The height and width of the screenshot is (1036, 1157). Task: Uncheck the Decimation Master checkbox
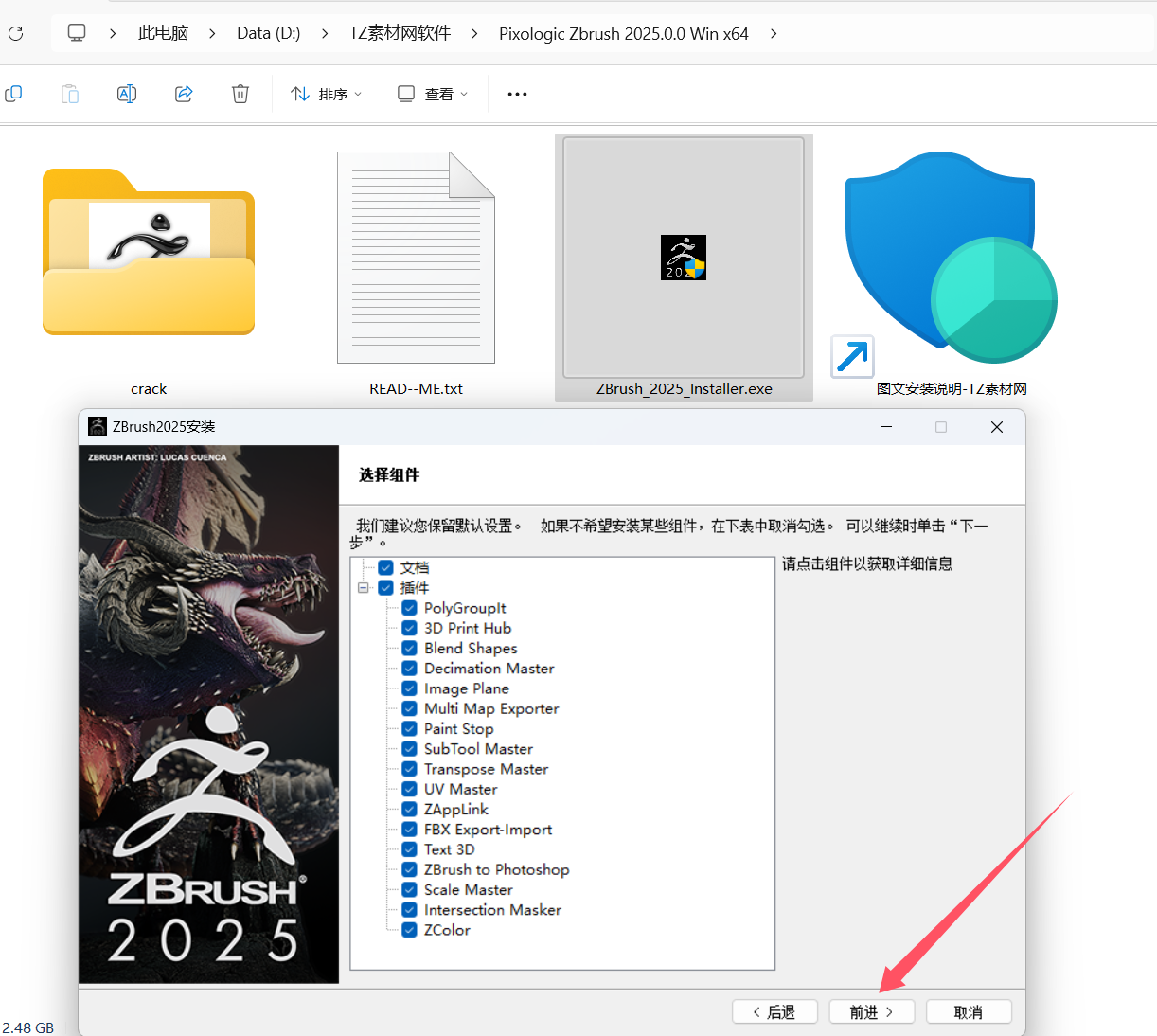(409, 669)
